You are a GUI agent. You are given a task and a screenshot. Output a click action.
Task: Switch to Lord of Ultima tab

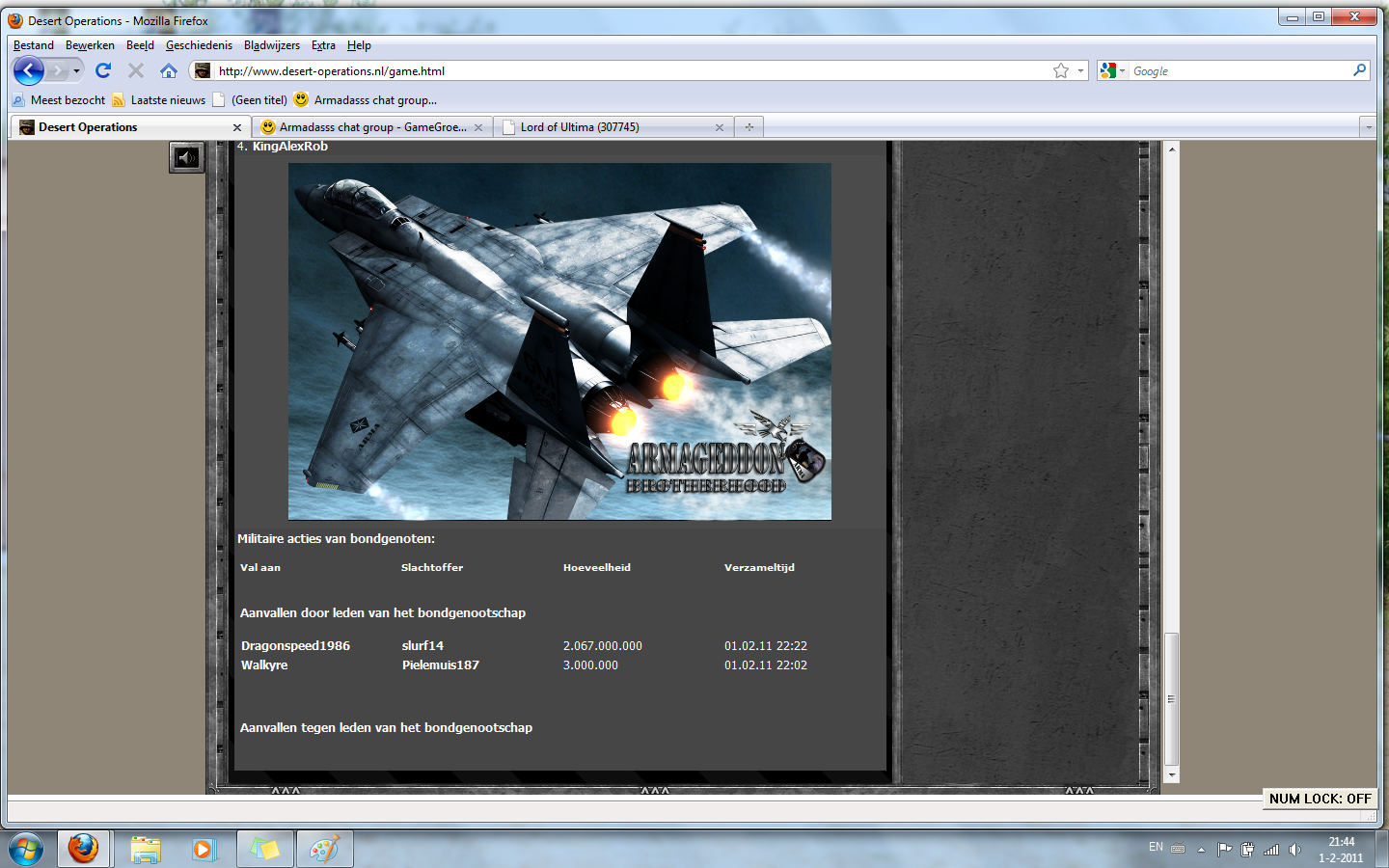613,126
